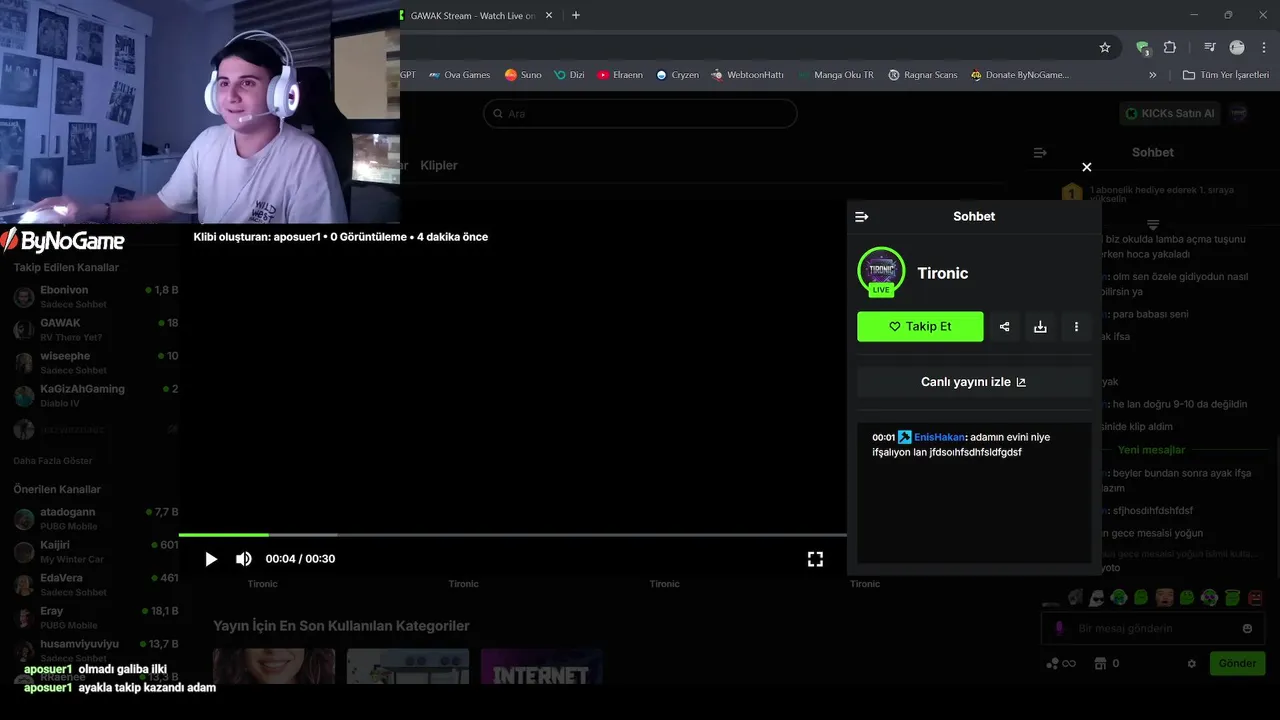Screen dimensions: 1280x720
Task: Open the EnisHakan username in clip chat
Action: coord(939,437)
